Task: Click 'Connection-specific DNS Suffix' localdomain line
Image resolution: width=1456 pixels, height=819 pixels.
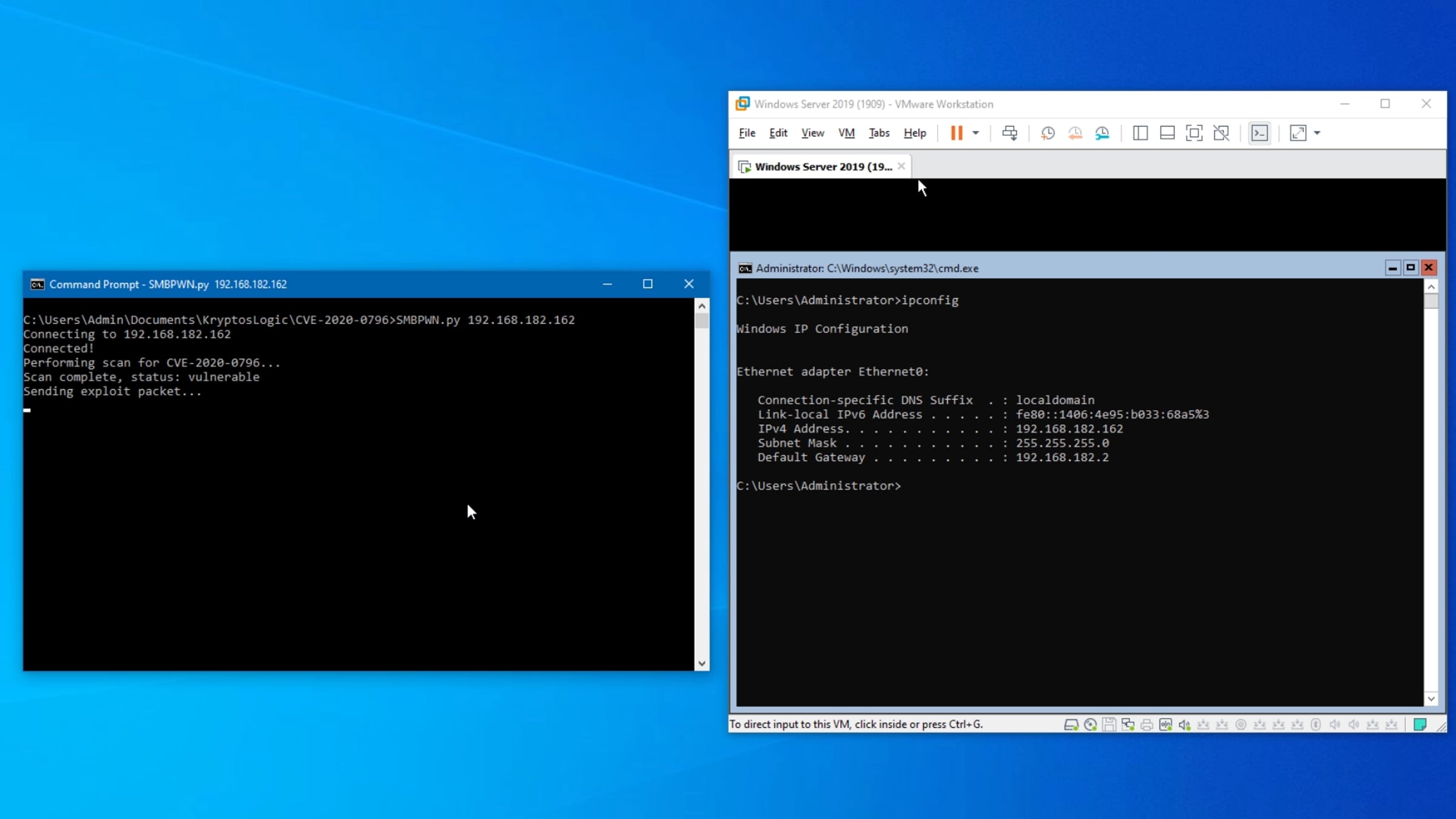Action: (x=926, y=400)
